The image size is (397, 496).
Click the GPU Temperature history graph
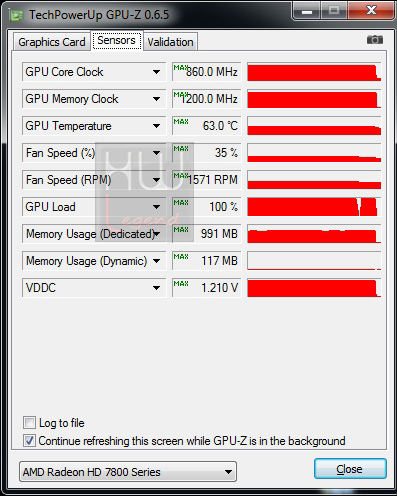(314, 126)
